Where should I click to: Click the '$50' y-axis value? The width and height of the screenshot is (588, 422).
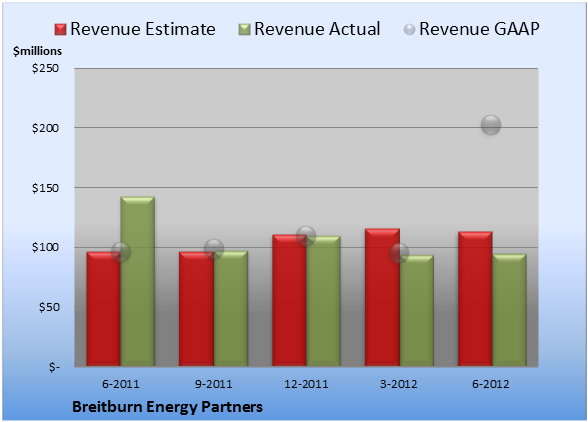pyautogui.click(x=49, y=307)
